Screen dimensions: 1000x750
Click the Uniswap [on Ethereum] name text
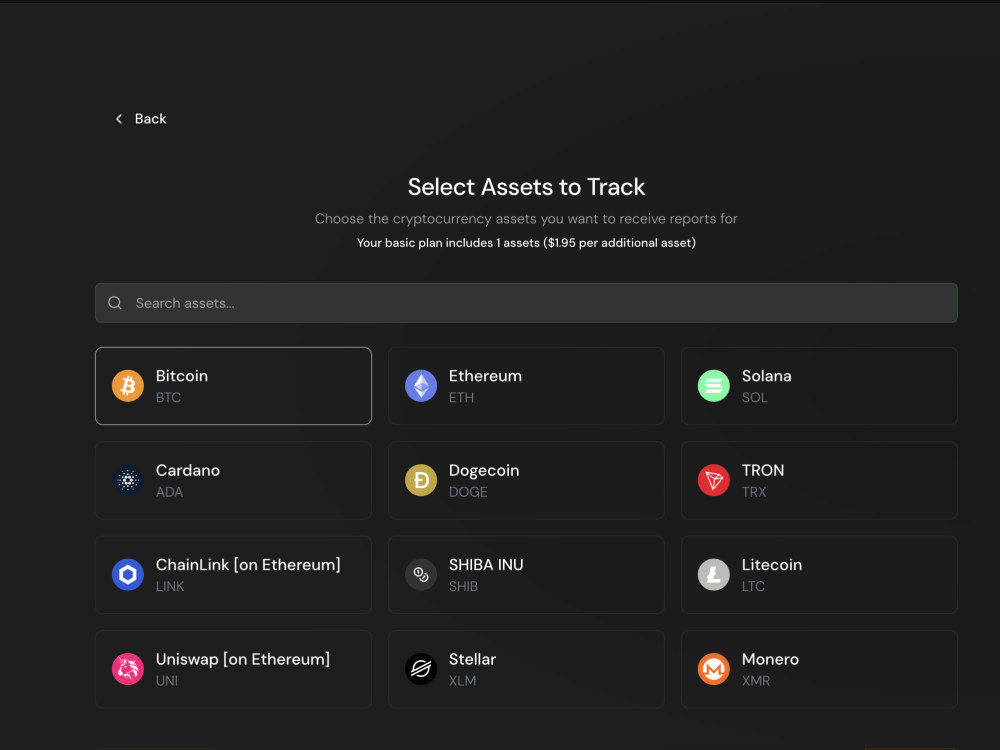(x=243, y=659)
